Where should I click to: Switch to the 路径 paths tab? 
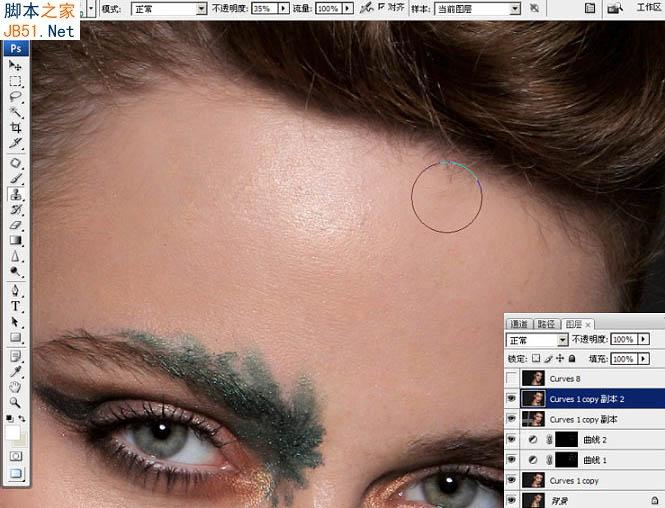[x=546, y=324]
